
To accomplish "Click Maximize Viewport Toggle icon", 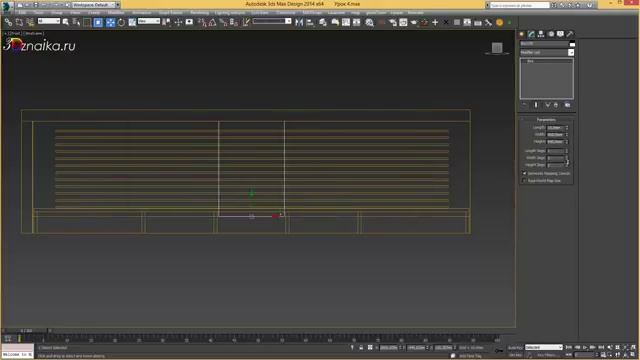I will coord(633,355).
